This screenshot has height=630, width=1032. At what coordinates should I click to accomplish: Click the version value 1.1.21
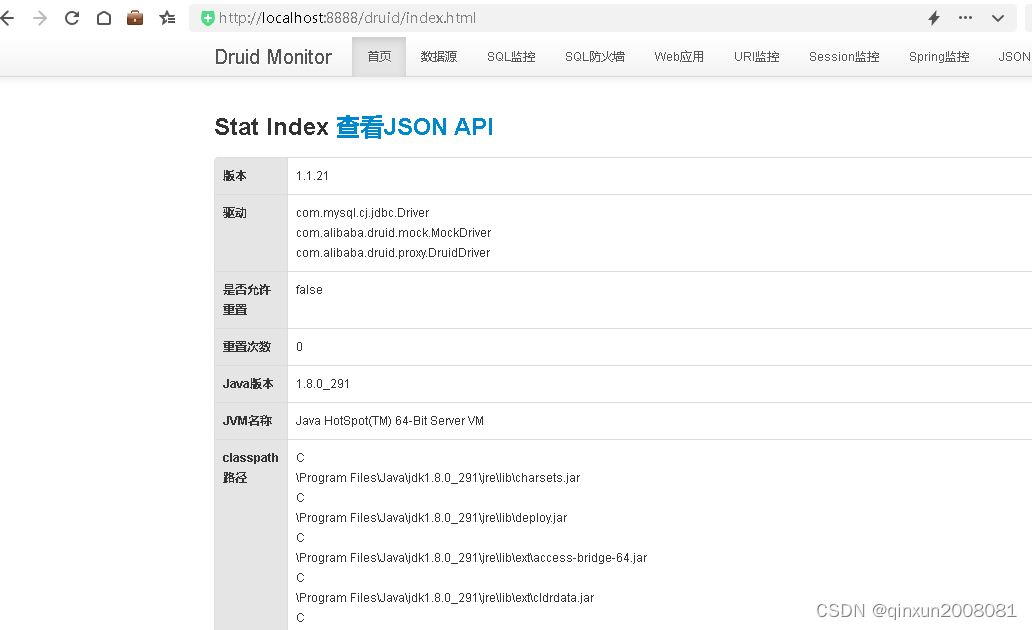click(312, 176)
